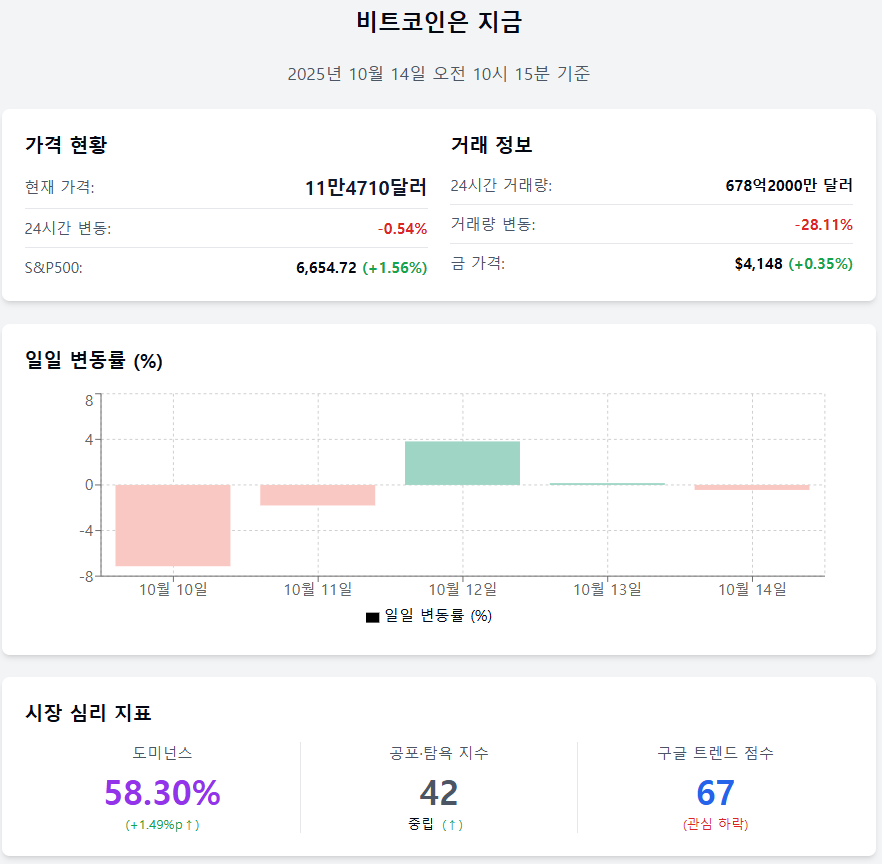Click the S&P500 value 6,654.72

coord(326,268)
